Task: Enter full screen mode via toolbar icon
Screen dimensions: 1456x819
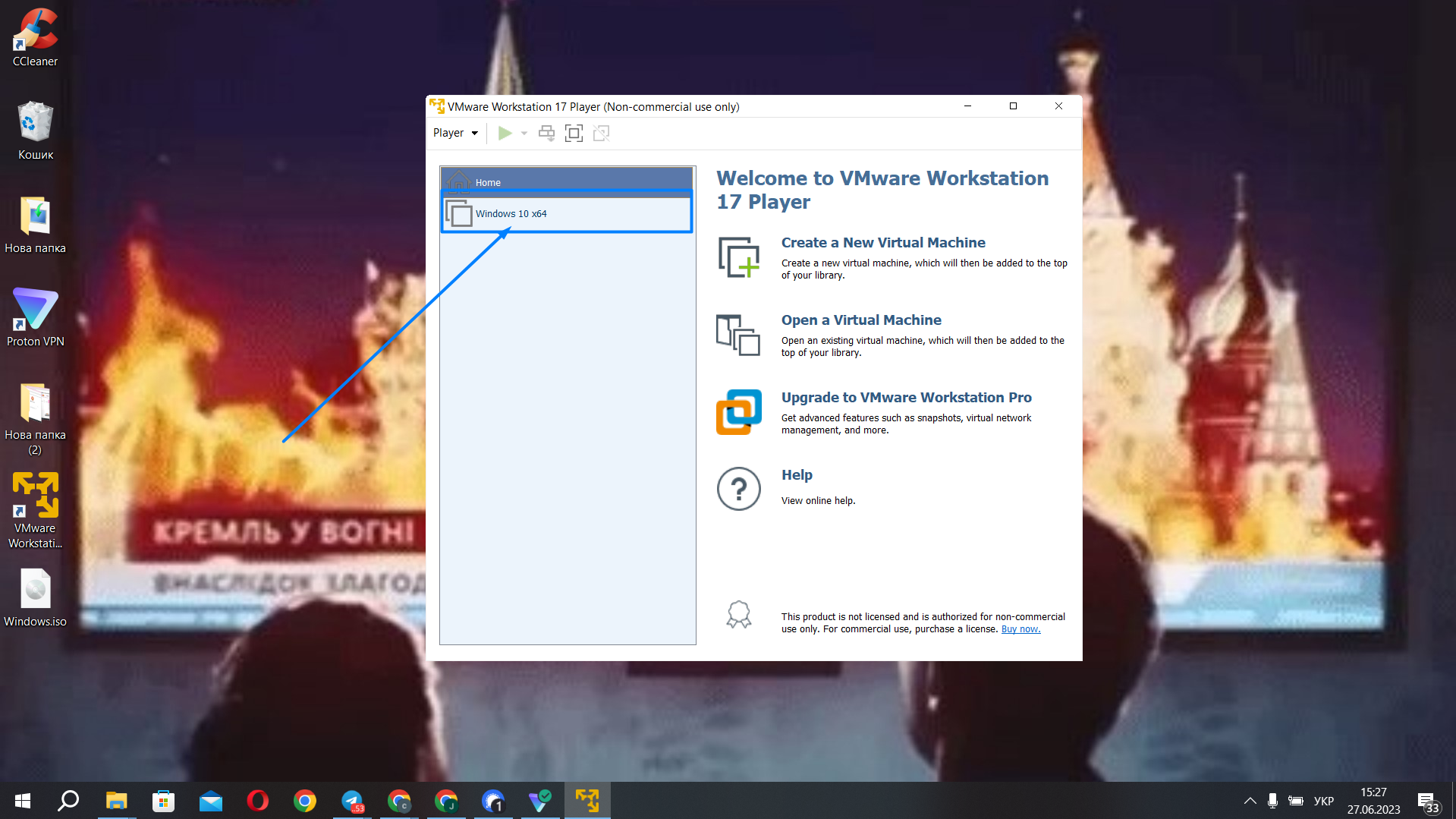Action: point(574,134)
